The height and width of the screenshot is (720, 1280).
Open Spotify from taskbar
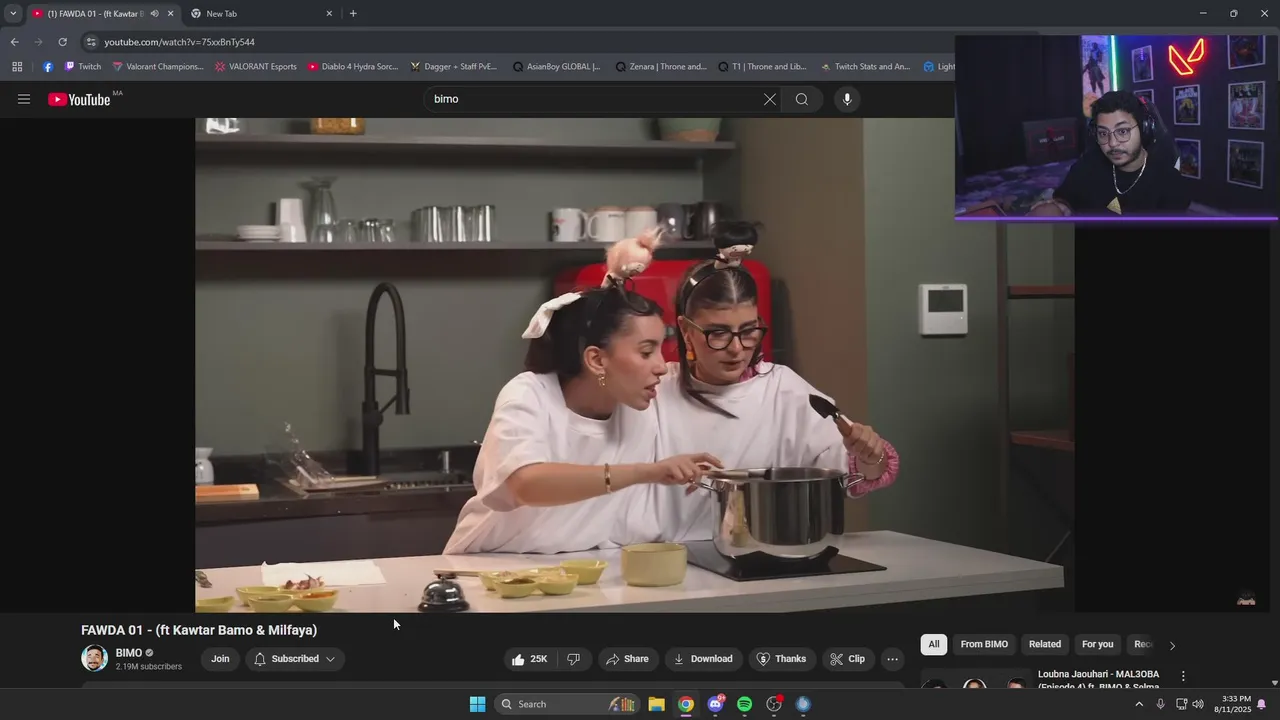tap(744, 704)
